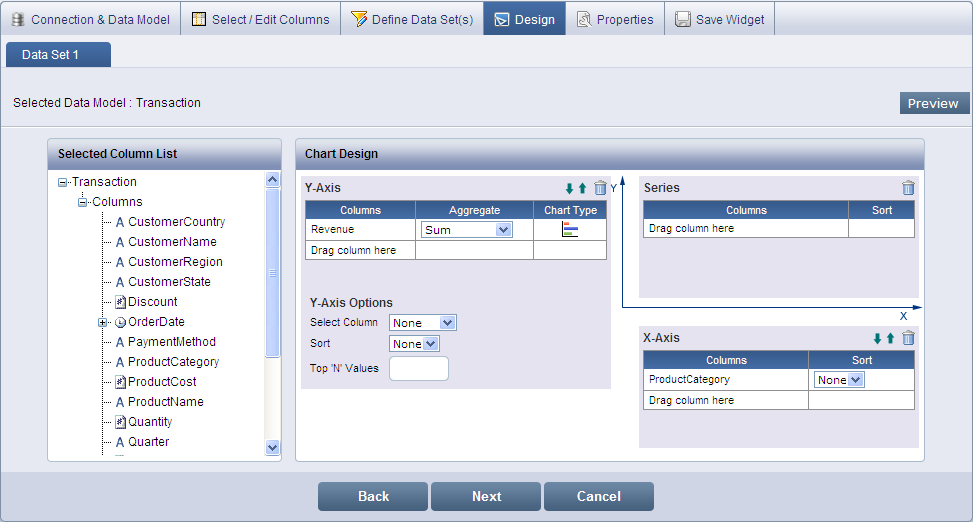The width and height of the screenshot is (973, 522).
Task: Click the X-Axis move down arrow
Action: (877, 339)
